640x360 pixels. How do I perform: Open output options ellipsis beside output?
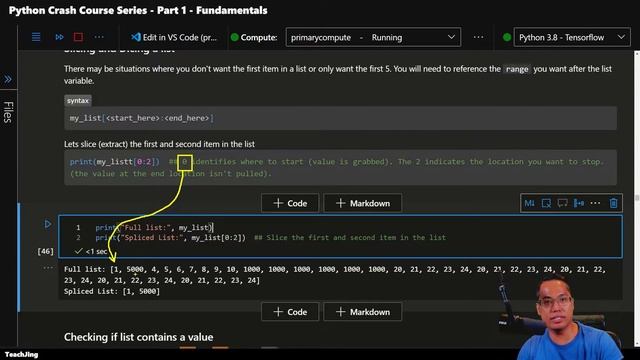point(48,268)
